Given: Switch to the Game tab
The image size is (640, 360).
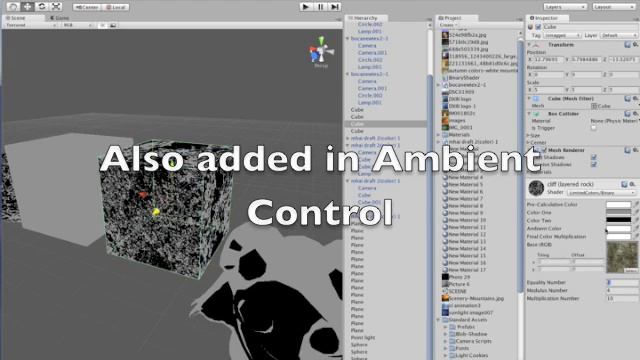Looking at the screenshot, I should coord(60,18).
